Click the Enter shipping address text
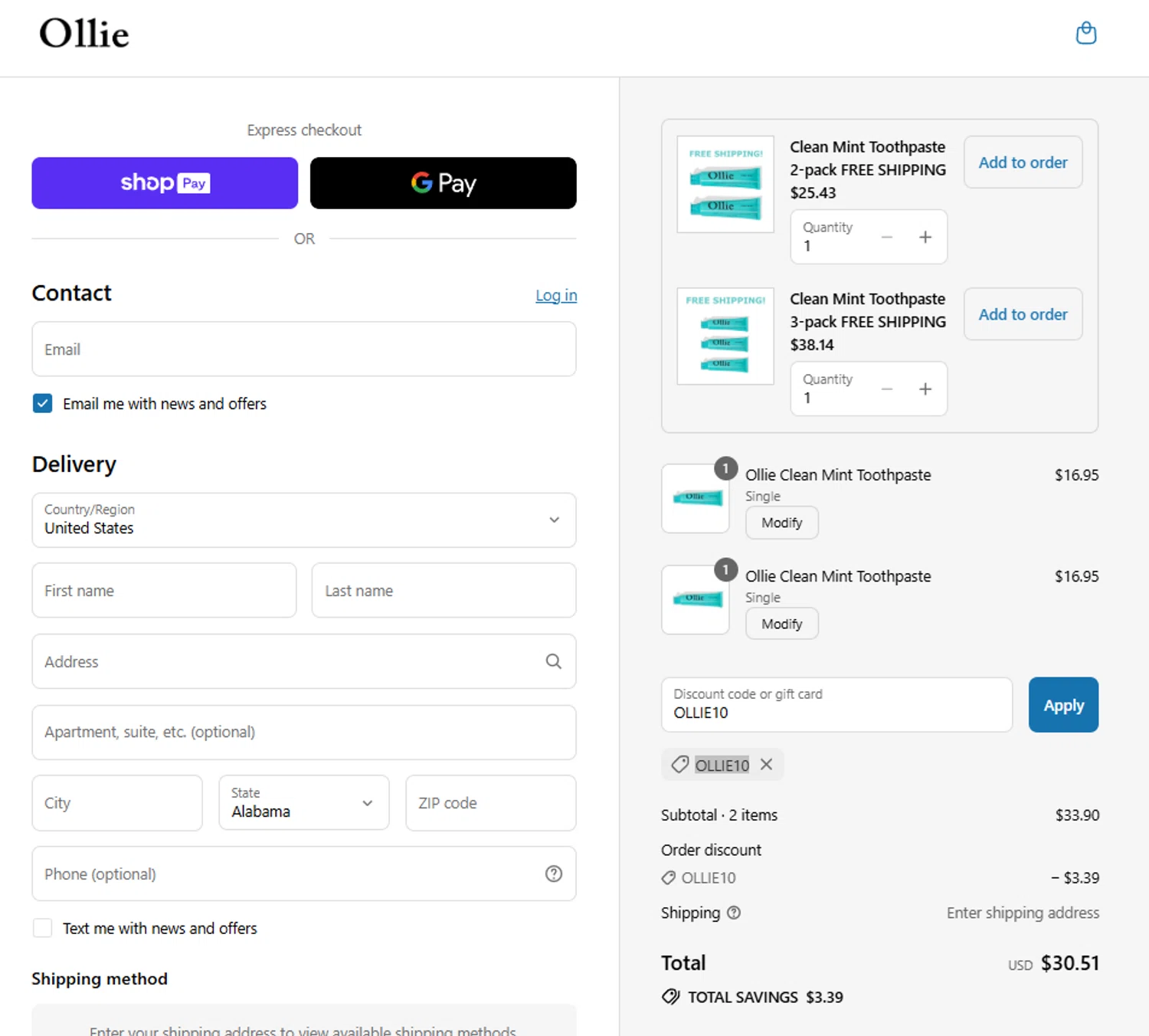This screenshot has width=1149, height=1036. tap(1023, 913)
